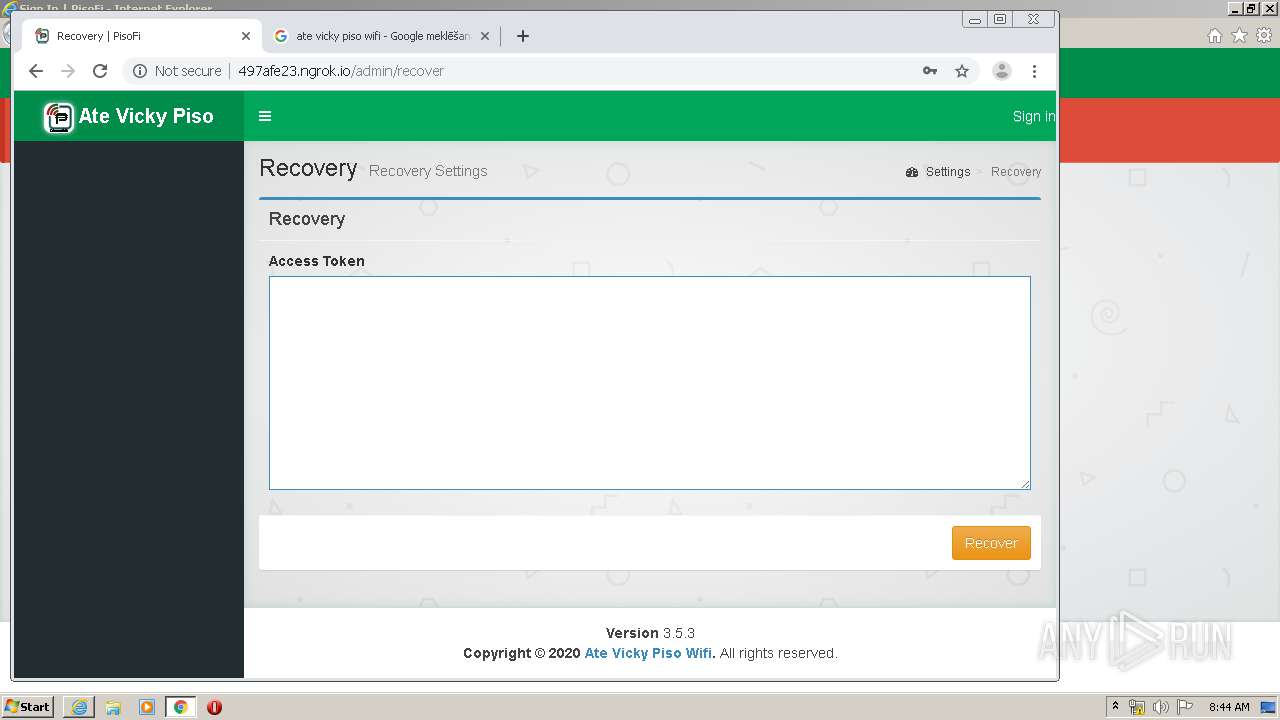1280x720 pixels.
Task: Click the Sign in link
Action: click(1033, 116)
